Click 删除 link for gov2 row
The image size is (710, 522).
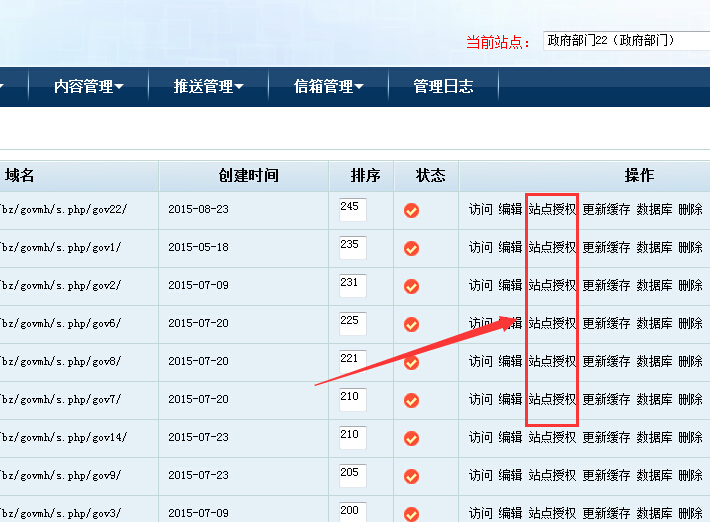(690, 285)
